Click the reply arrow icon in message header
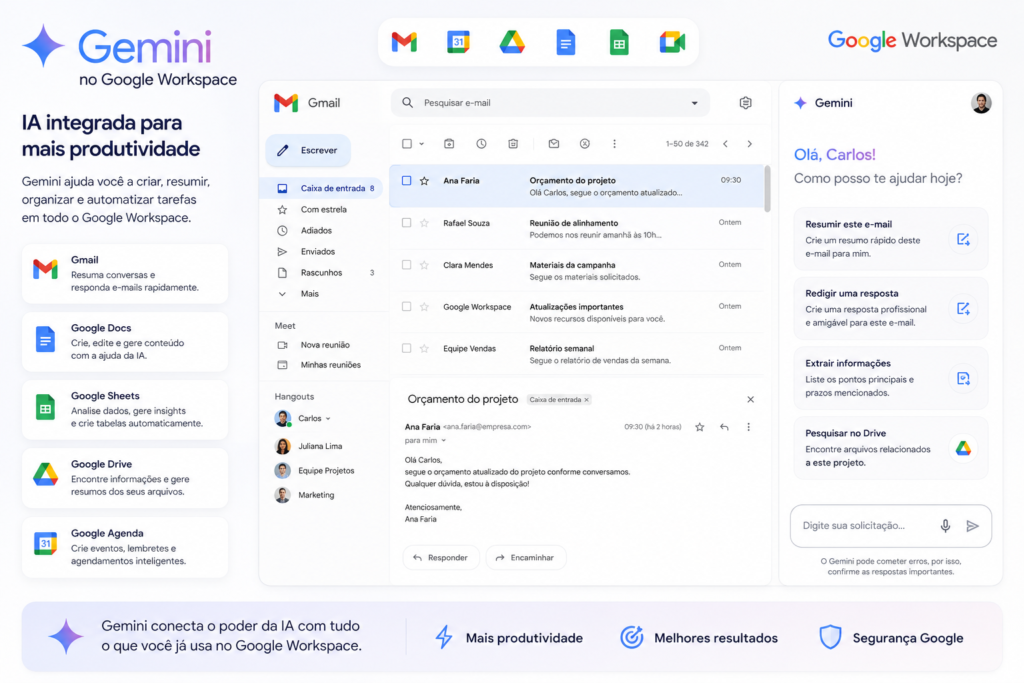Screen dimensions: 1024x683 click(x=724, y=427)
